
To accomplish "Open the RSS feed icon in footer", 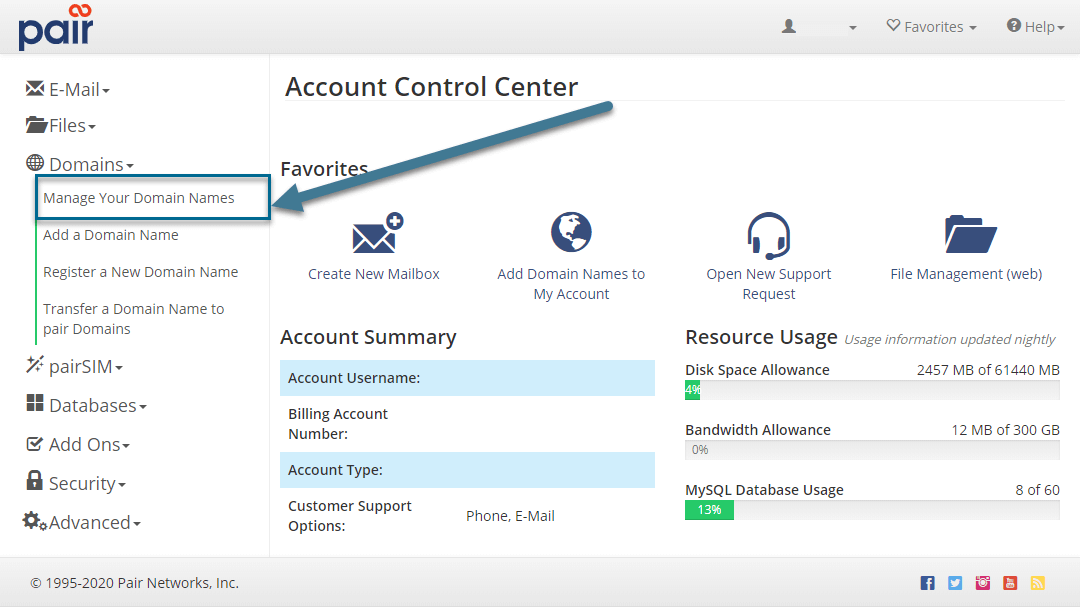I will [x=1038, y=583].
